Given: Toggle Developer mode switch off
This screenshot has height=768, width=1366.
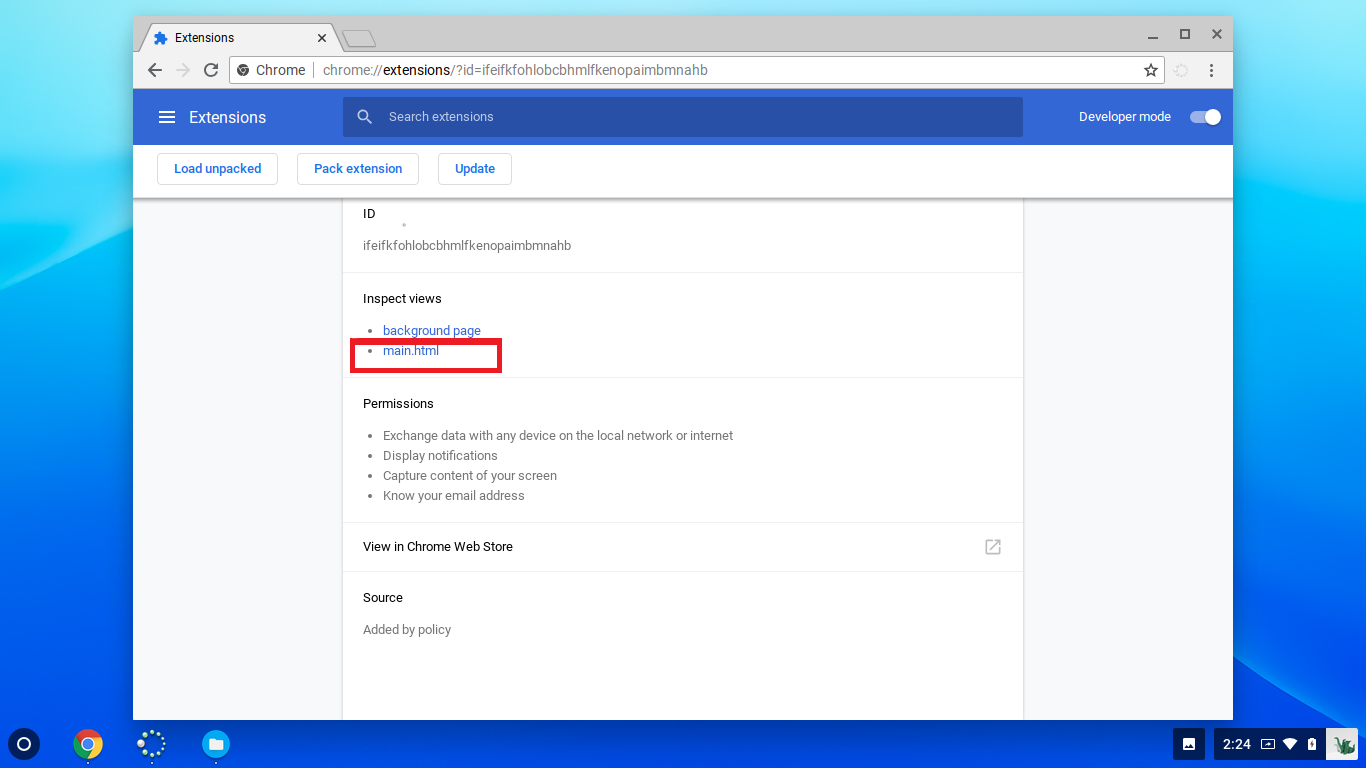Looking at the screenshot, I should pos(1205,117).
